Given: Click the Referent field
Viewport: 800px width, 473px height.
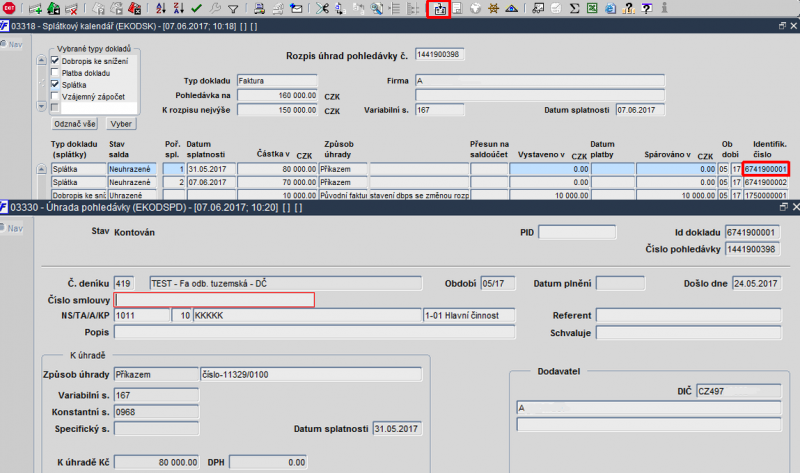Looking at the screenshot, I should click(688, 315).
